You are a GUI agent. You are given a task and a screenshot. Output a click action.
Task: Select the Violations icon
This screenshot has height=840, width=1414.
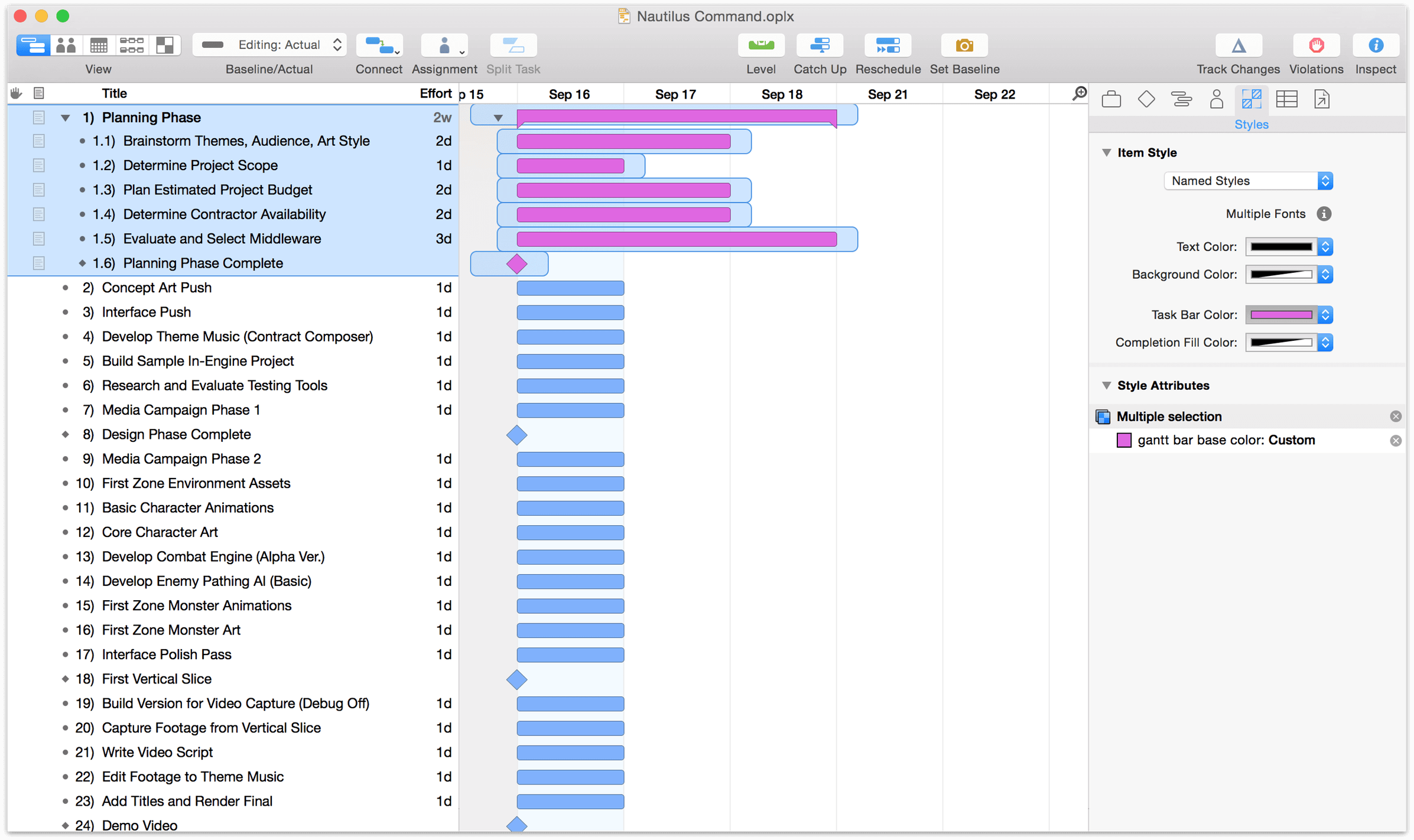tap(1318, 46)
